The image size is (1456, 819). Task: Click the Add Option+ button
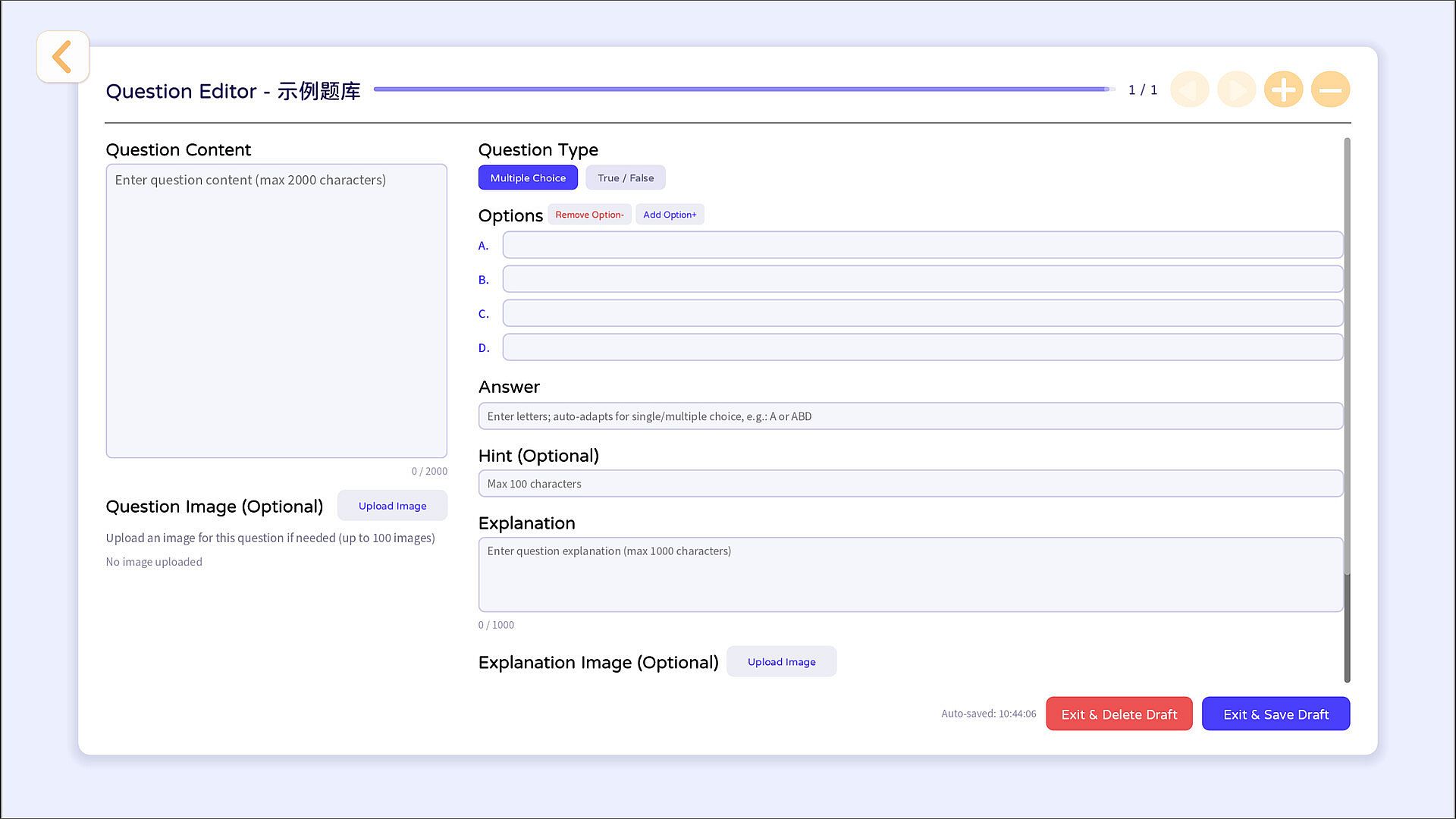pyautogui.click(x=670, y=215)
